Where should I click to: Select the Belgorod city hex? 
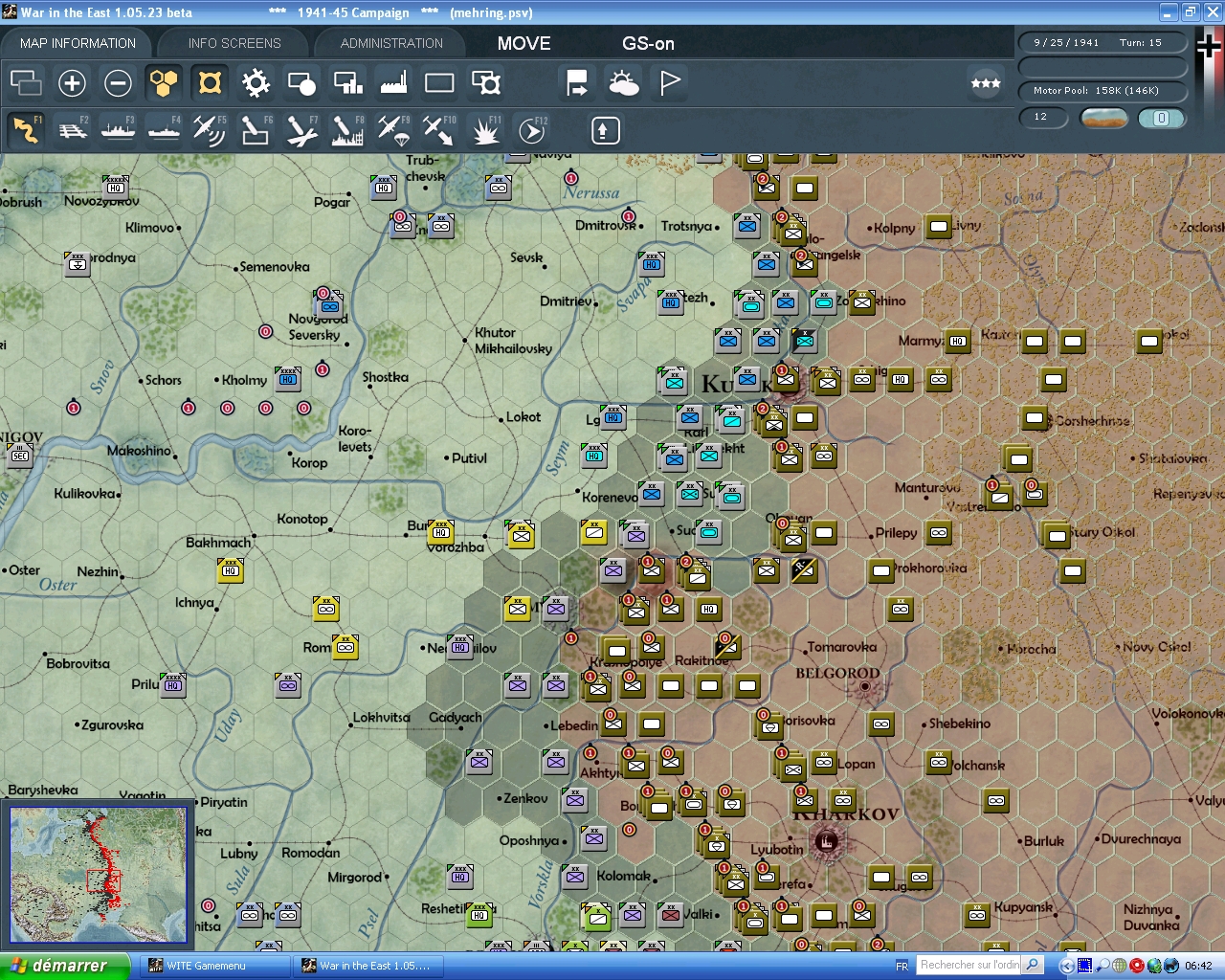point(865,686)
